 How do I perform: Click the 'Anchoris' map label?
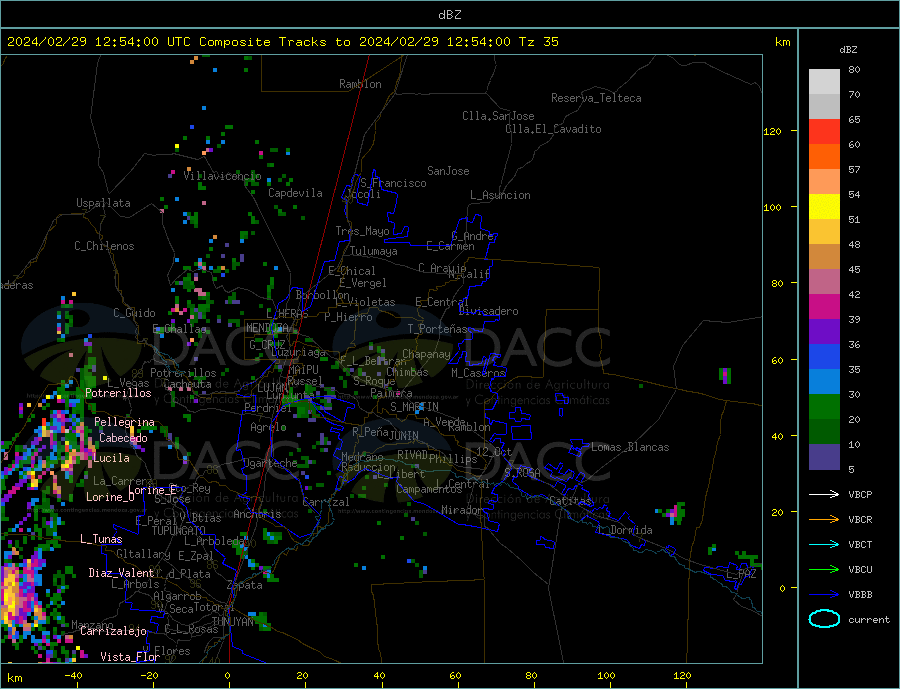pos(257,514)
